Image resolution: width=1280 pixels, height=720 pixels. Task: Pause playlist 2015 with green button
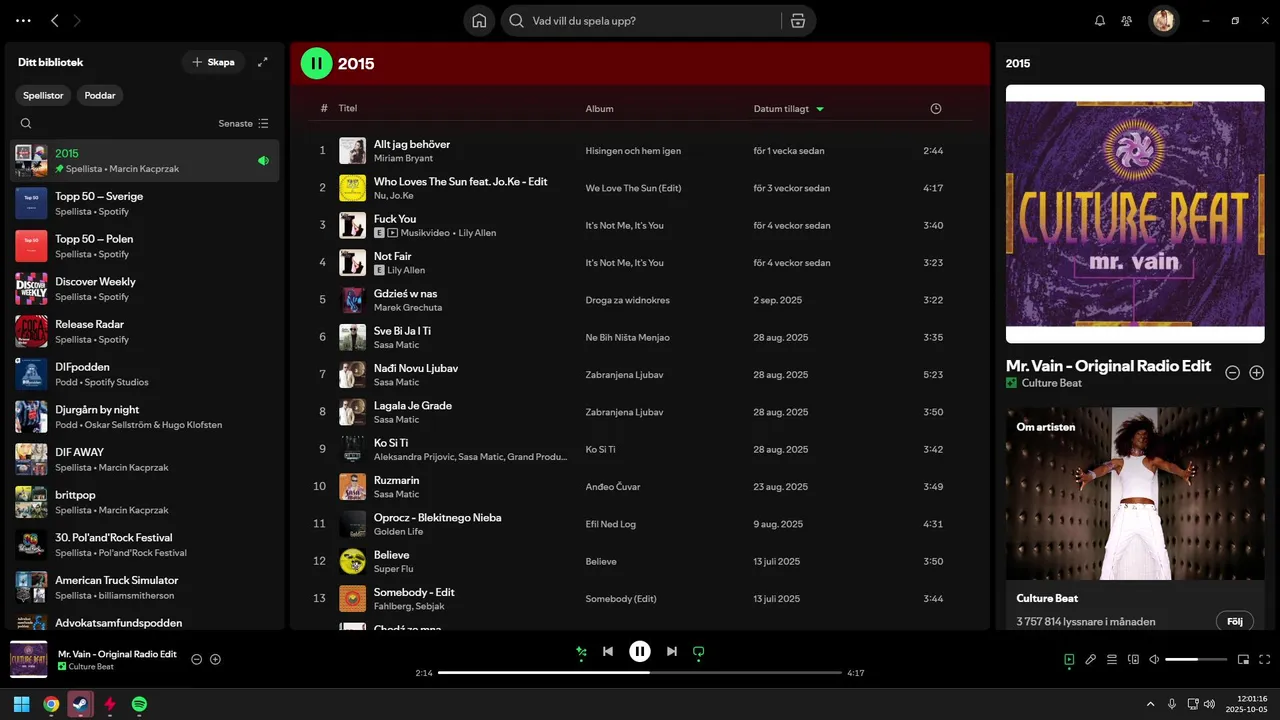click(316, 63)
